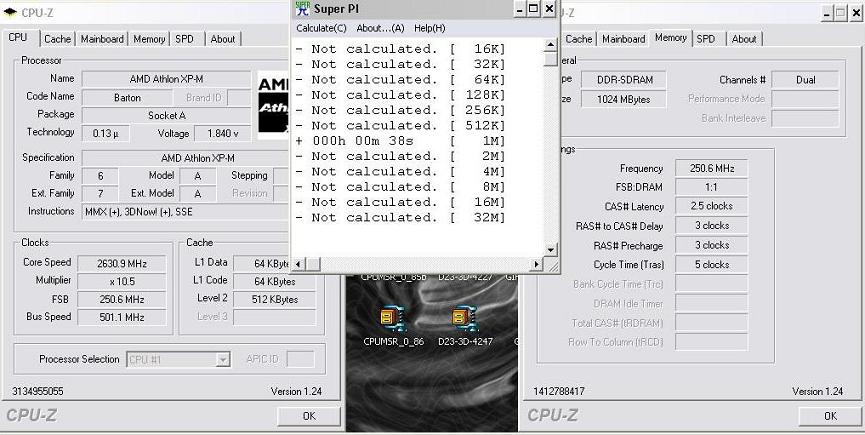Click CPU-Z title bar icon in left window
This screenshot has width=865, height=435.
click(10, 12)
